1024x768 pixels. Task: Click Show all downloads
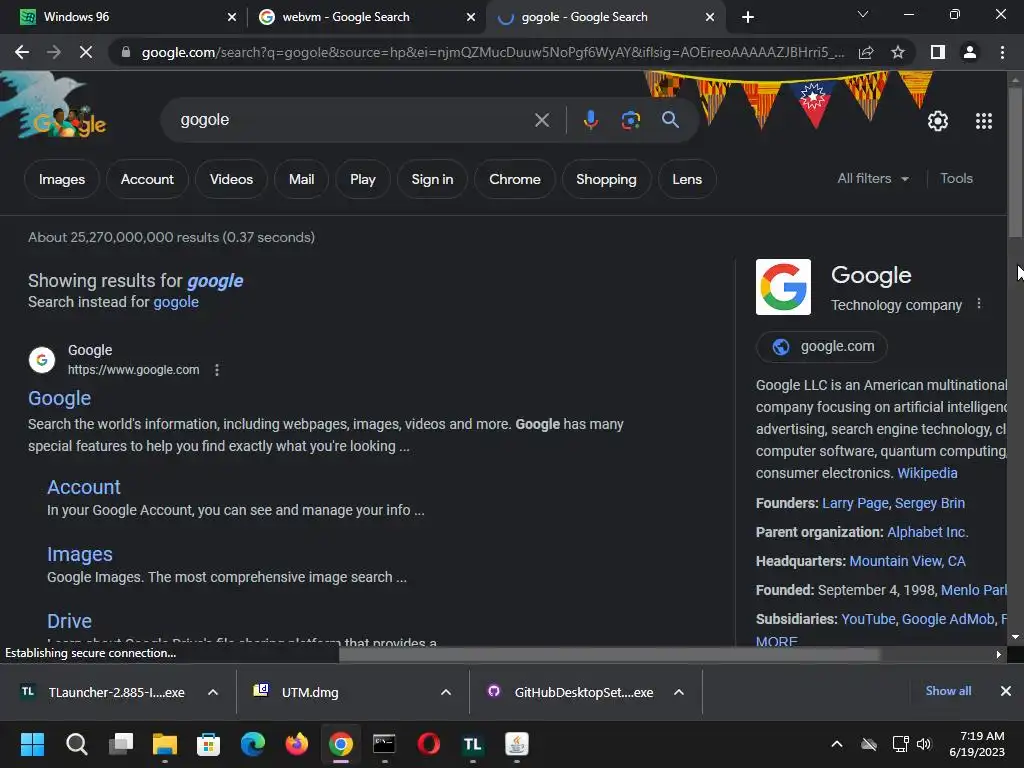[948, 691]
